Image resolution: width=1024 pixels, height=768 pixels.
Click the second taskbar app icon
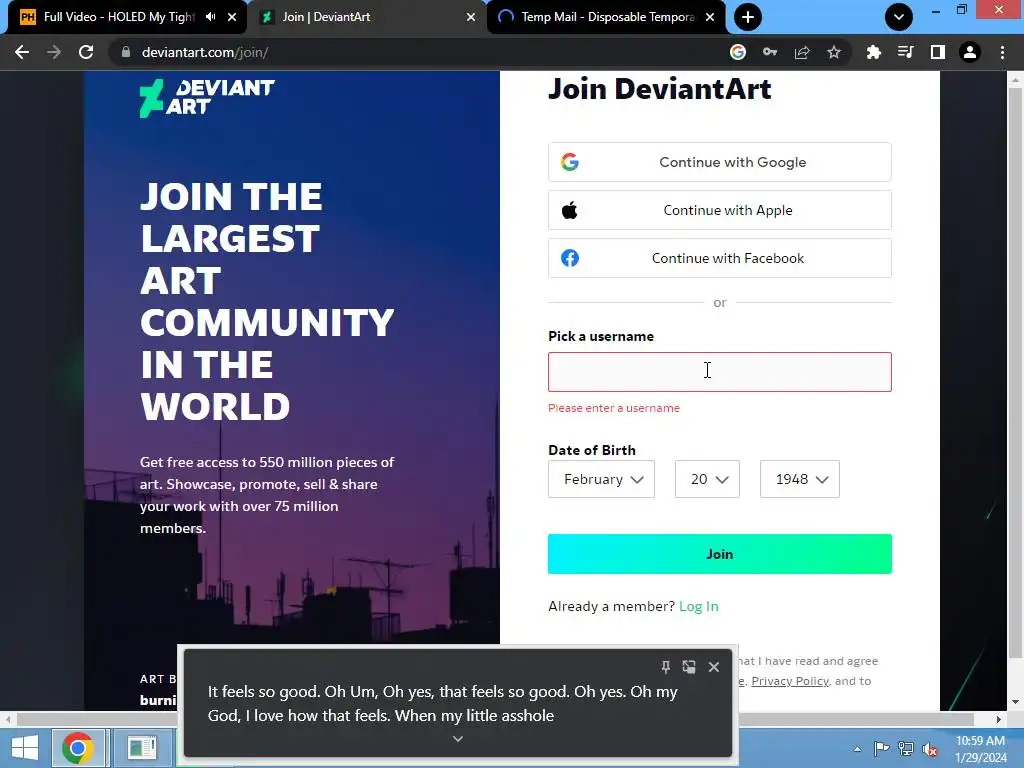point(142,748)
